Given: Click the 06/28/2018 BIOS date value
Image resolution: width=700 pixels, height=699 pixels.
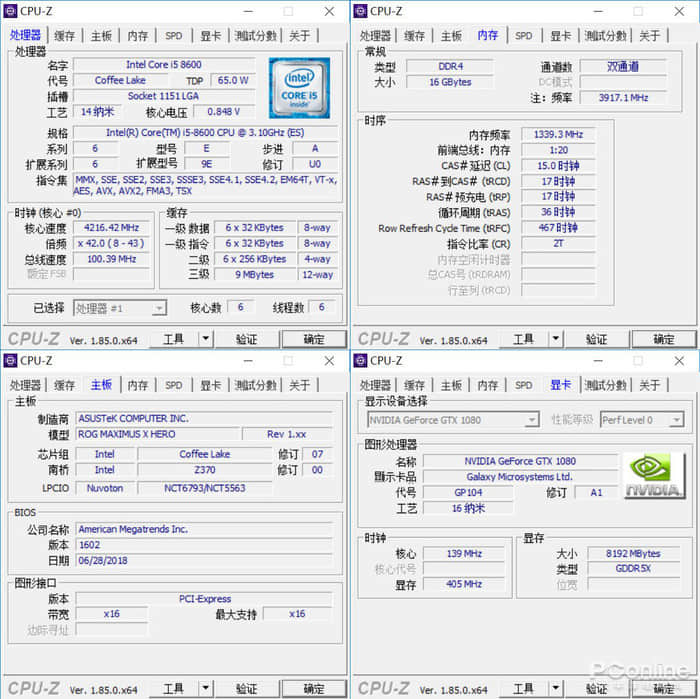Looking at the screenshot, I should coord(204,561).
